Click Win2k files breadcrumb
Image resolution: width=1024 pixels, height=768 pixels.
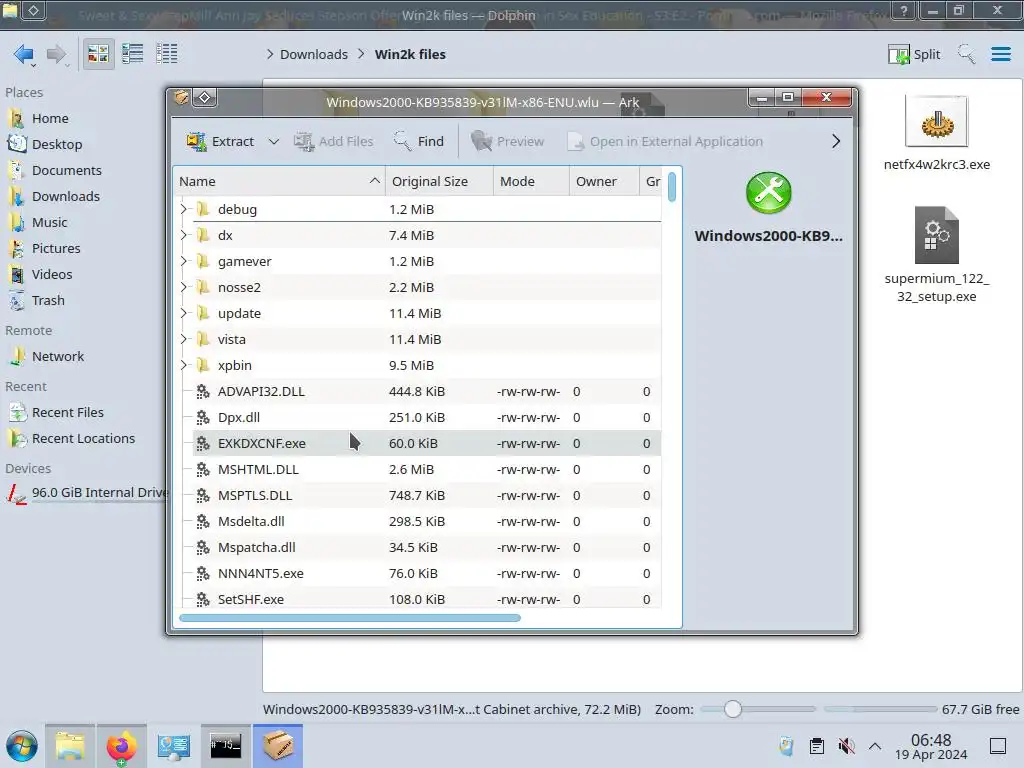coord(410,54)
